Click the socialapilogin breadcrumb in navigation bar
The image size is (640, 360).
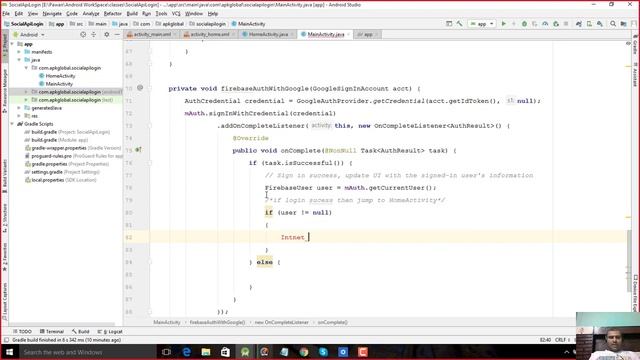pos(208,24)
